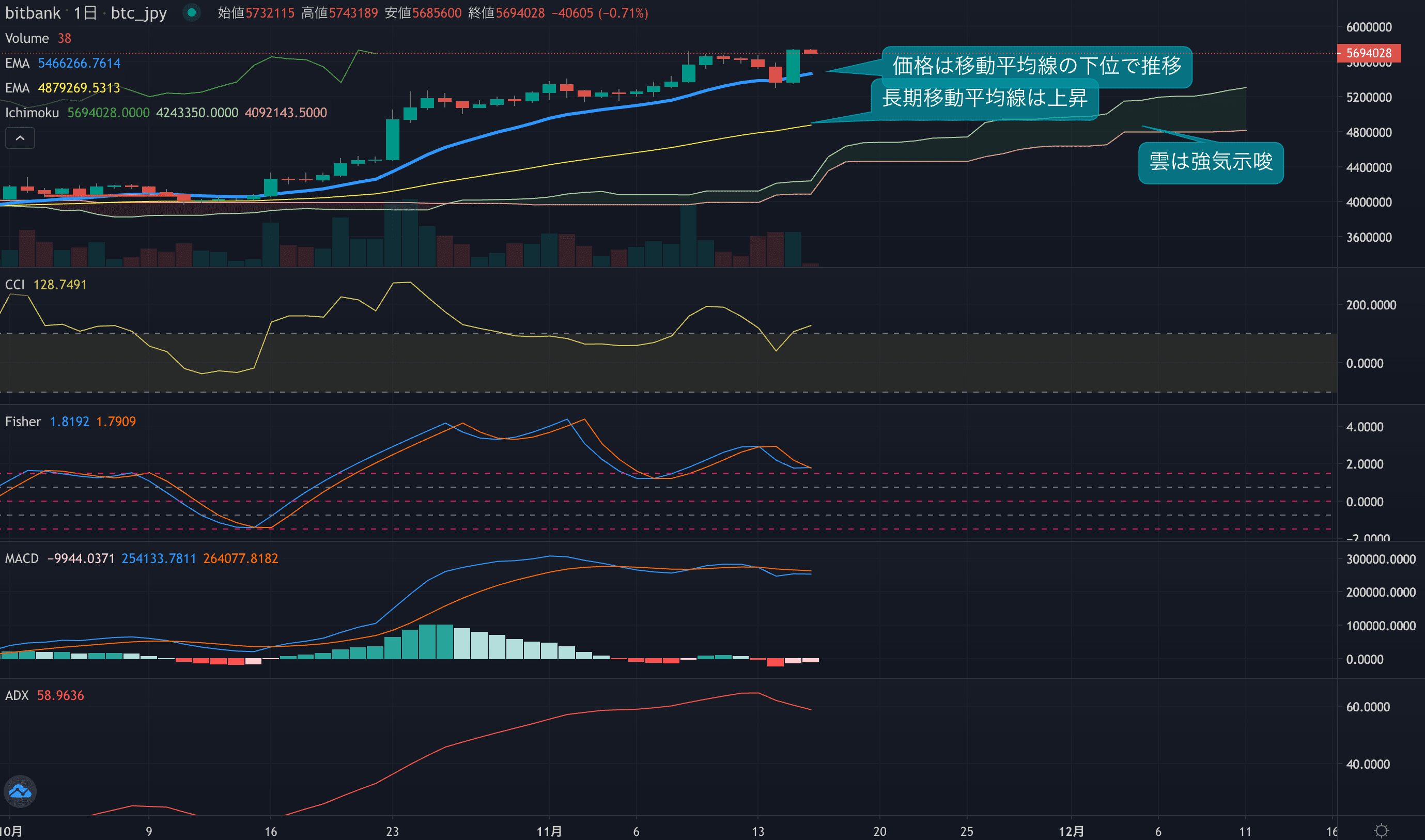Select the Fisher indicator legend
Image resolution: width=1425 pixels, height=840 pixels.
point(23,422)
